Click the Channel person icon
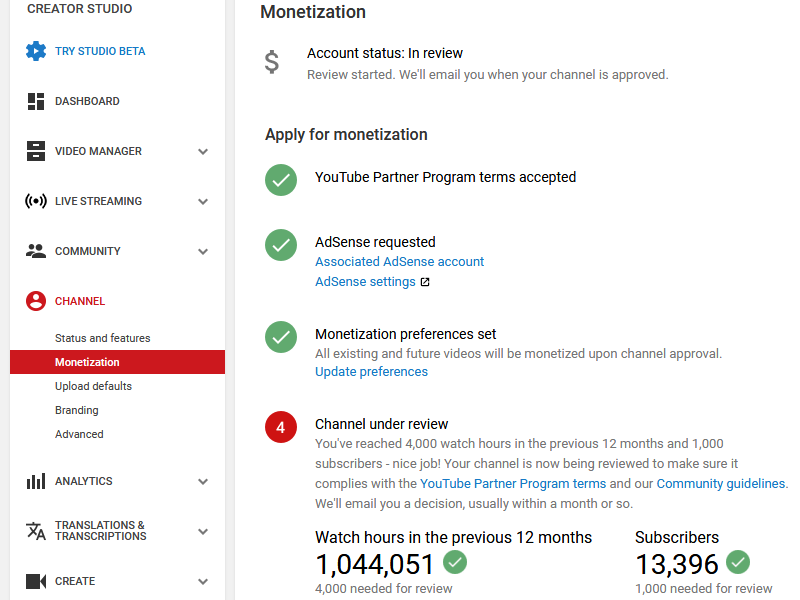Screen dimensions: 800x600 tap(36, 301)
